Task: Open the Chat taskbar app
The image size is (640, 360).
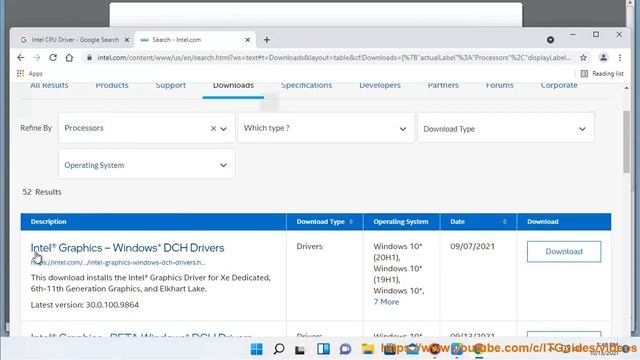Action: [x=345, y=349]
